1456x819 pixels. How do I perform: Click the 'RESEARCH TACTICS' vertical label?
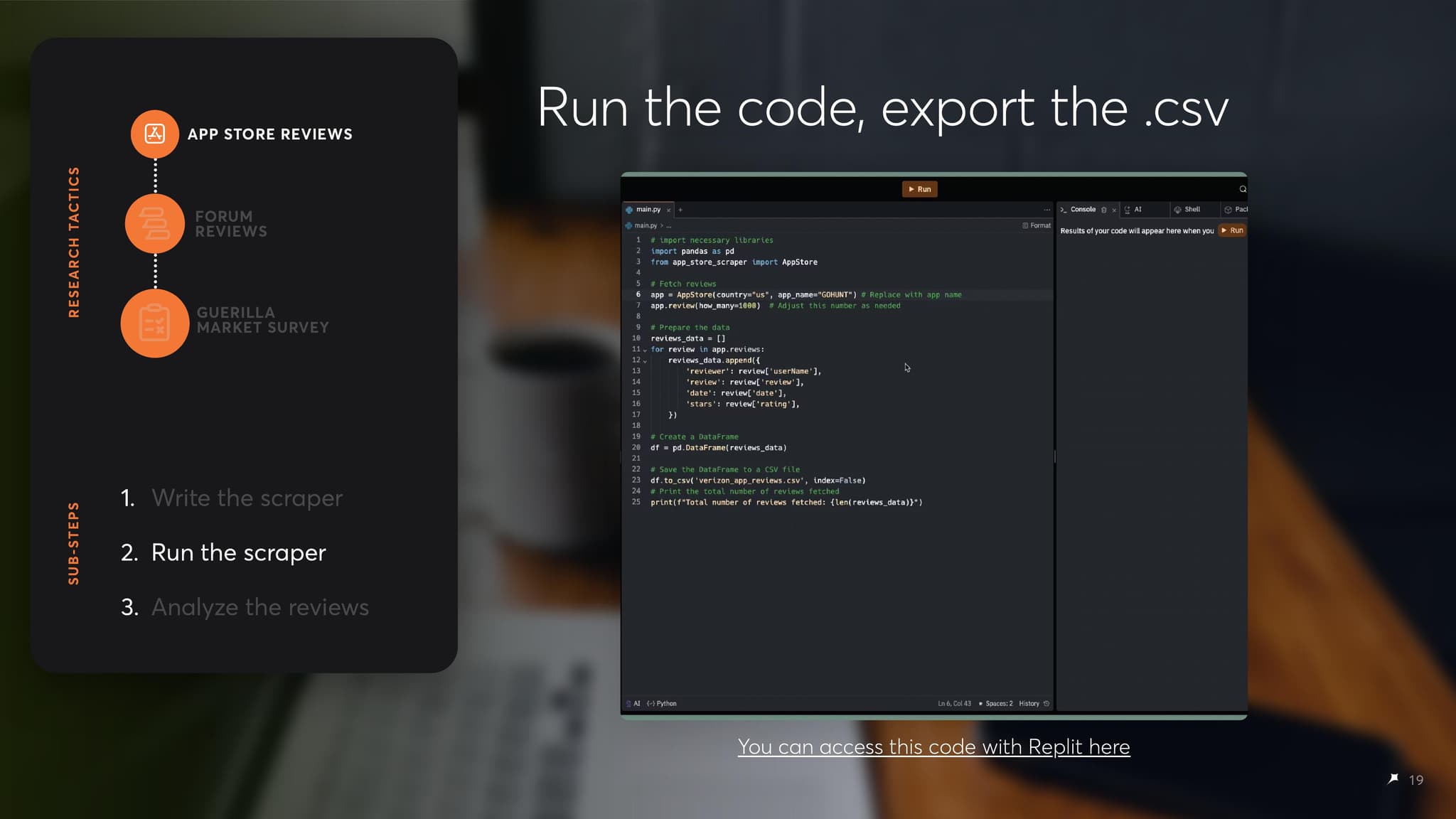point(74,242)
